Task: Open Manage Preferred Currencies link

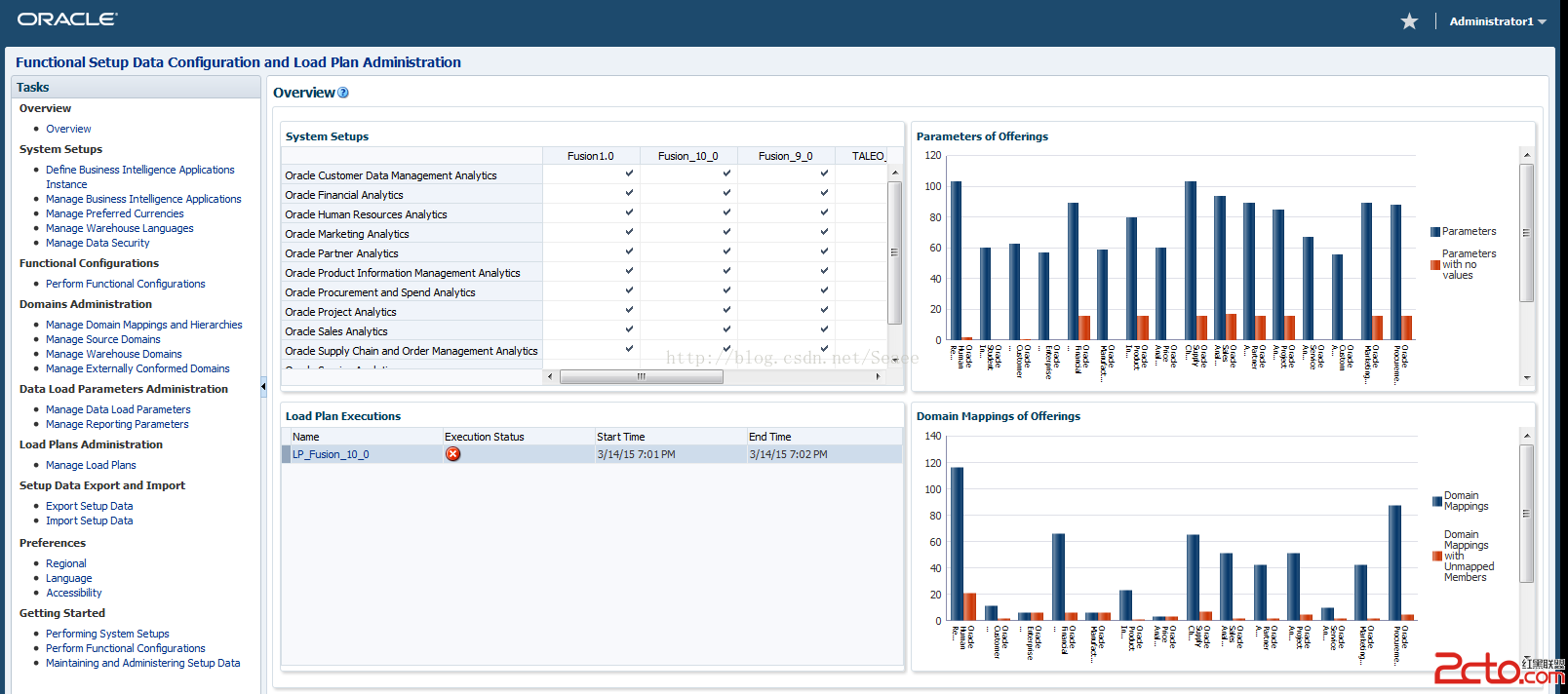Action: pos(114,213)
